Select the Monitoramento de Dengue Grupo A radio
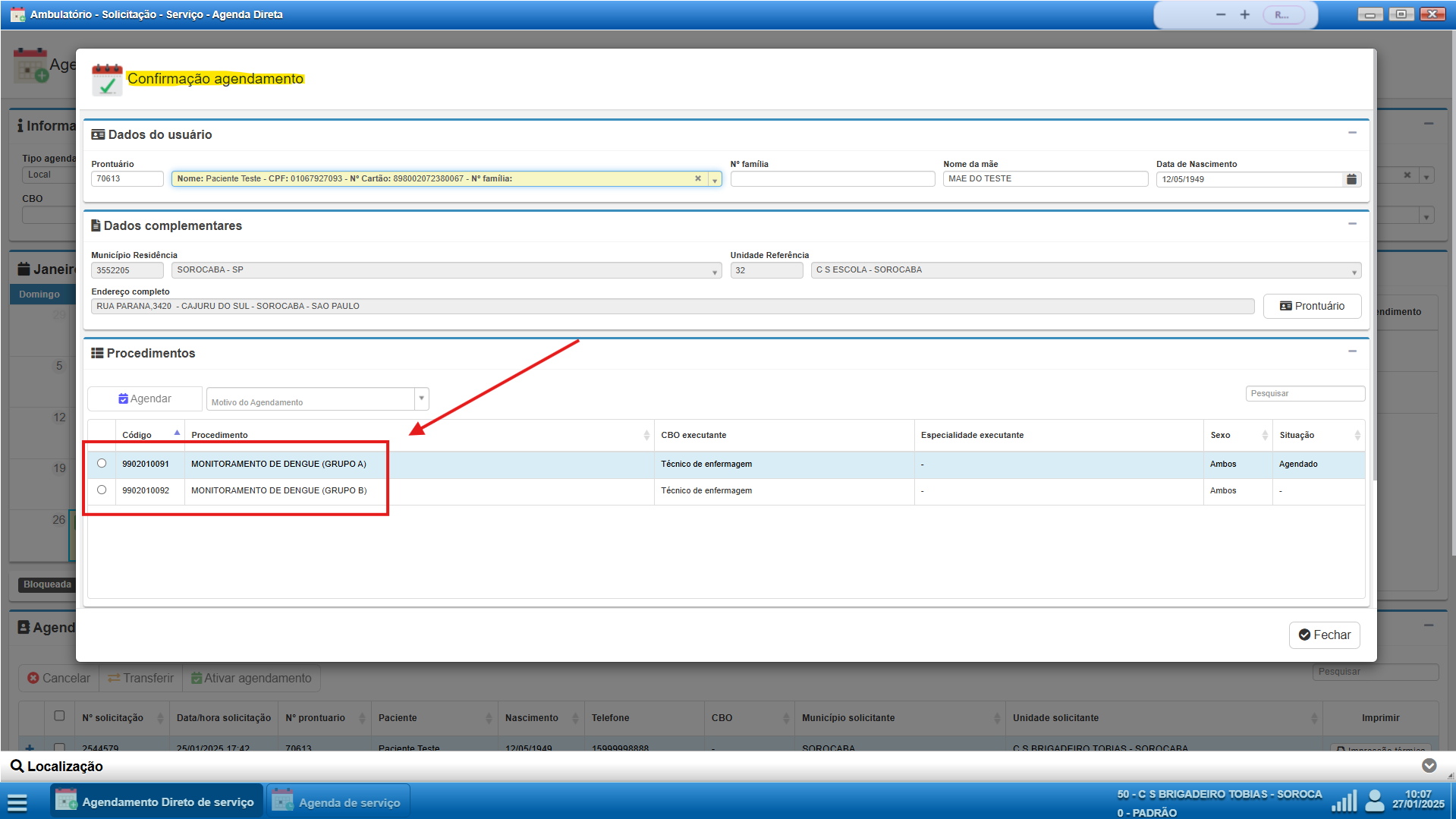This screenshot has width=1456, height=819. click(102, 464)
